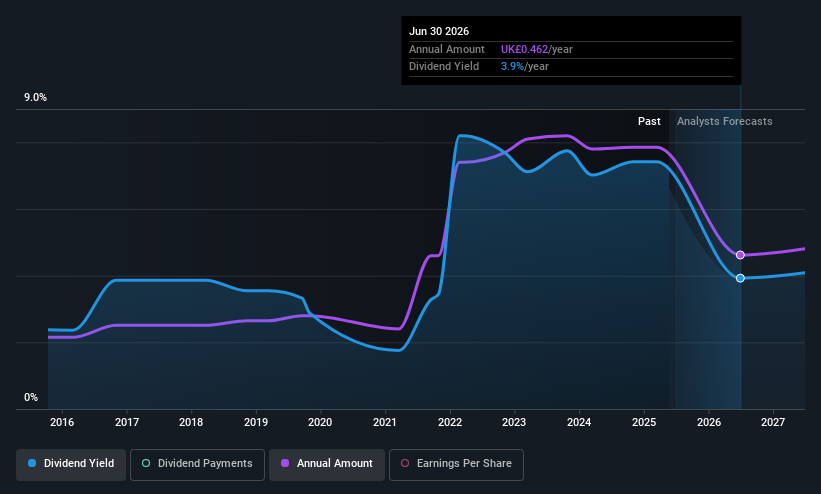Click the 2020 x-axis label
The width and height of the screenshot is (821, 494).
[320, 422]
